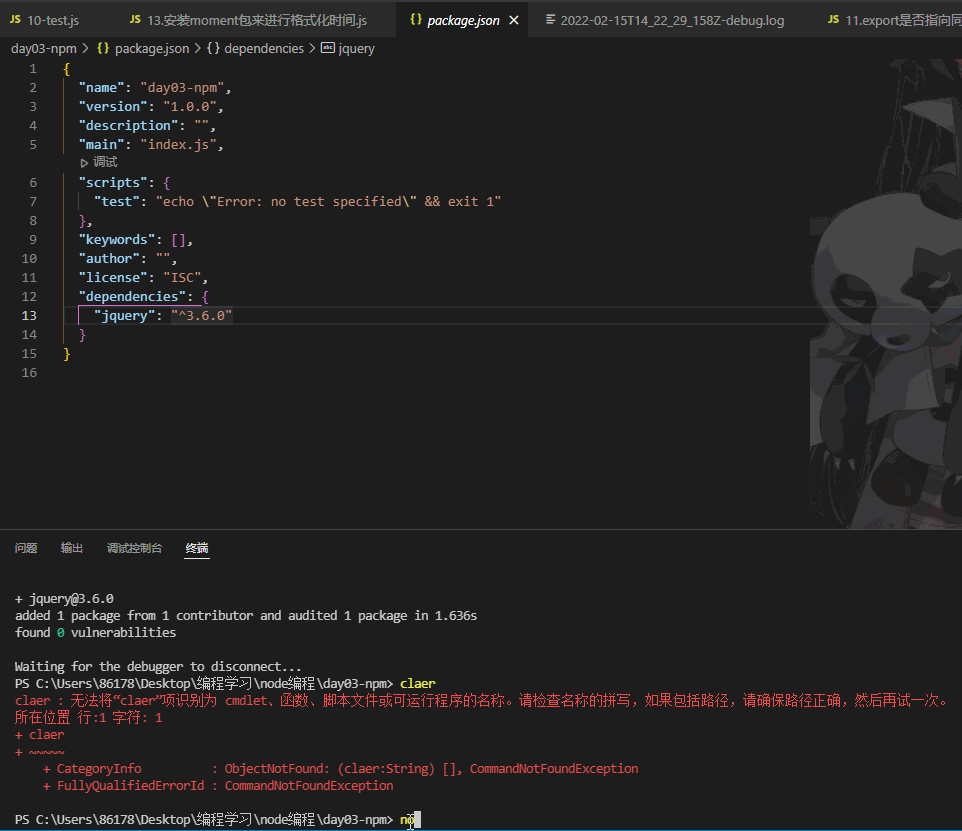Image resolution: width=962 pixels, height=831 pixels.
Task: Select the package.json editor tab
Action: (463, 20)
